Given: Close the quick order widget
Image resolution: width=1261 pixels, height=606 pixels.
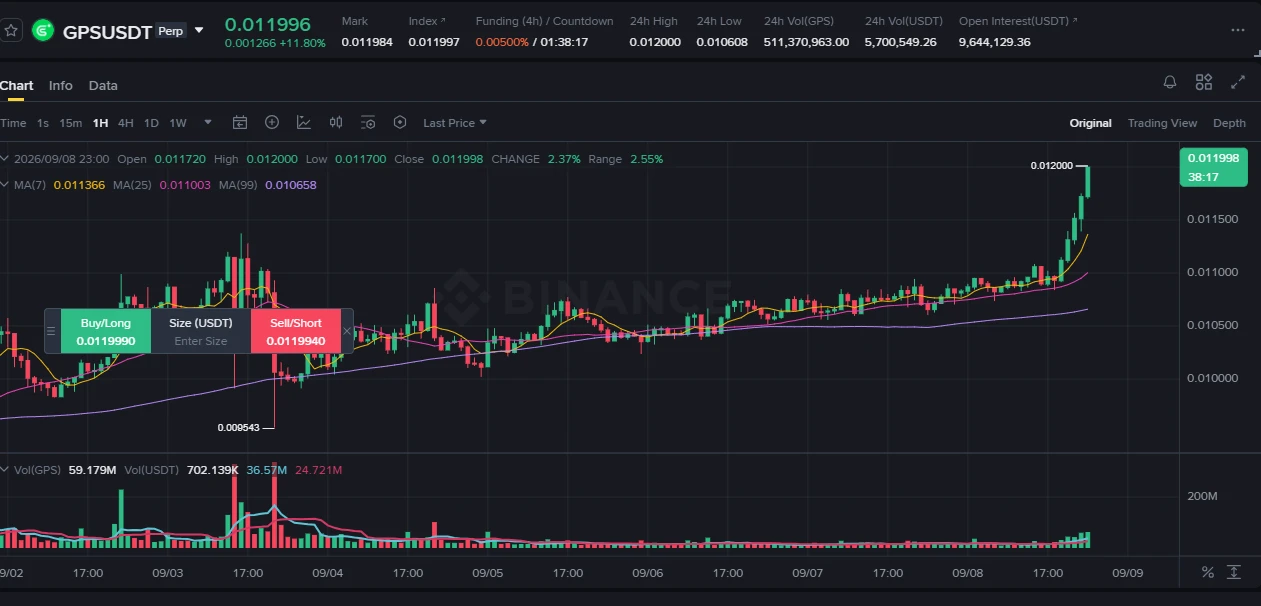Looking at the screenshot, I should (x=347, y=331).
